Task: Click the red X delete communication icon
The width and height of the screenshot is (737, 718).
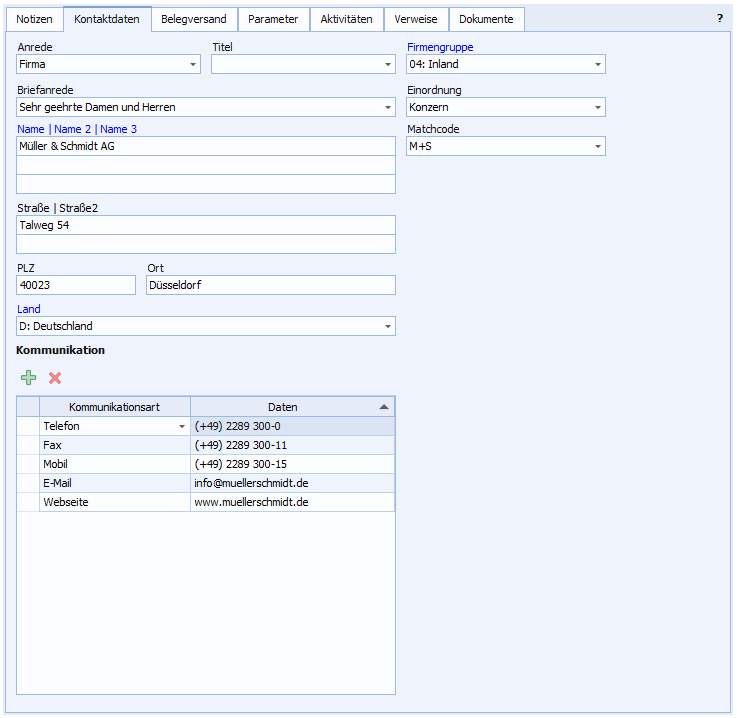Action: 55,378
